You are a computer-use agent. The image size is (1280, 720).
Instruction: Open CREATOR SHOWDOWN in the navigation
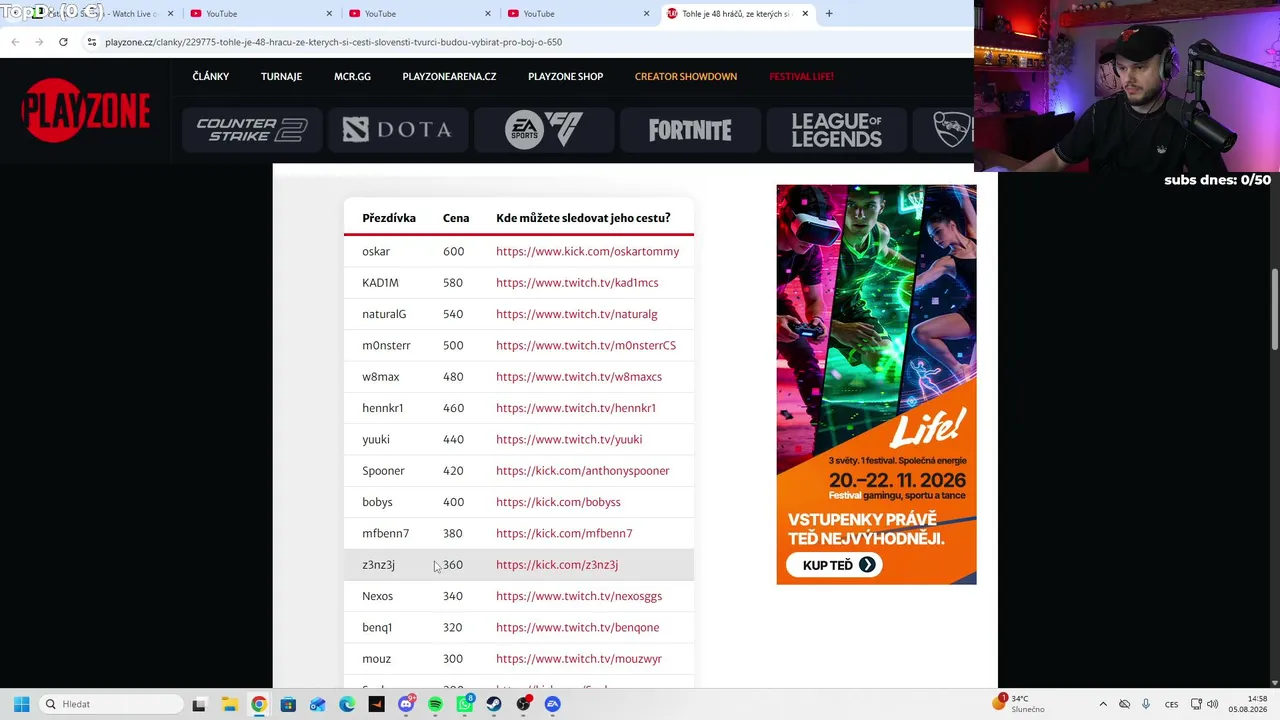coord(686,76)
